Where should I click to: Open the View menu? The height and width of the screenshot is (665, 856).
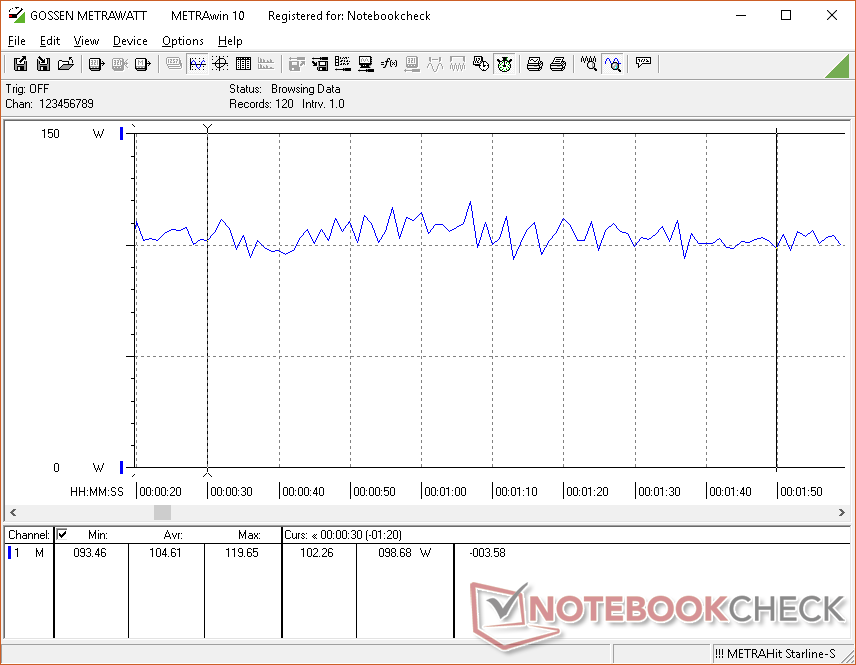coord(86,41)
